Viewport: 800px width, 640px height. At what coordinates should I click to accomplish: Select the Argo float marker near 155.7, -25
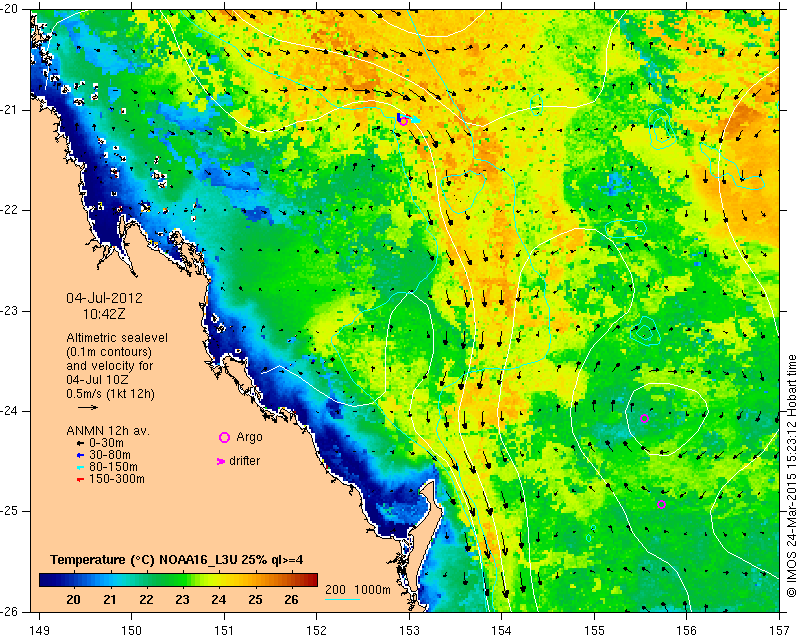click(662, 505)
